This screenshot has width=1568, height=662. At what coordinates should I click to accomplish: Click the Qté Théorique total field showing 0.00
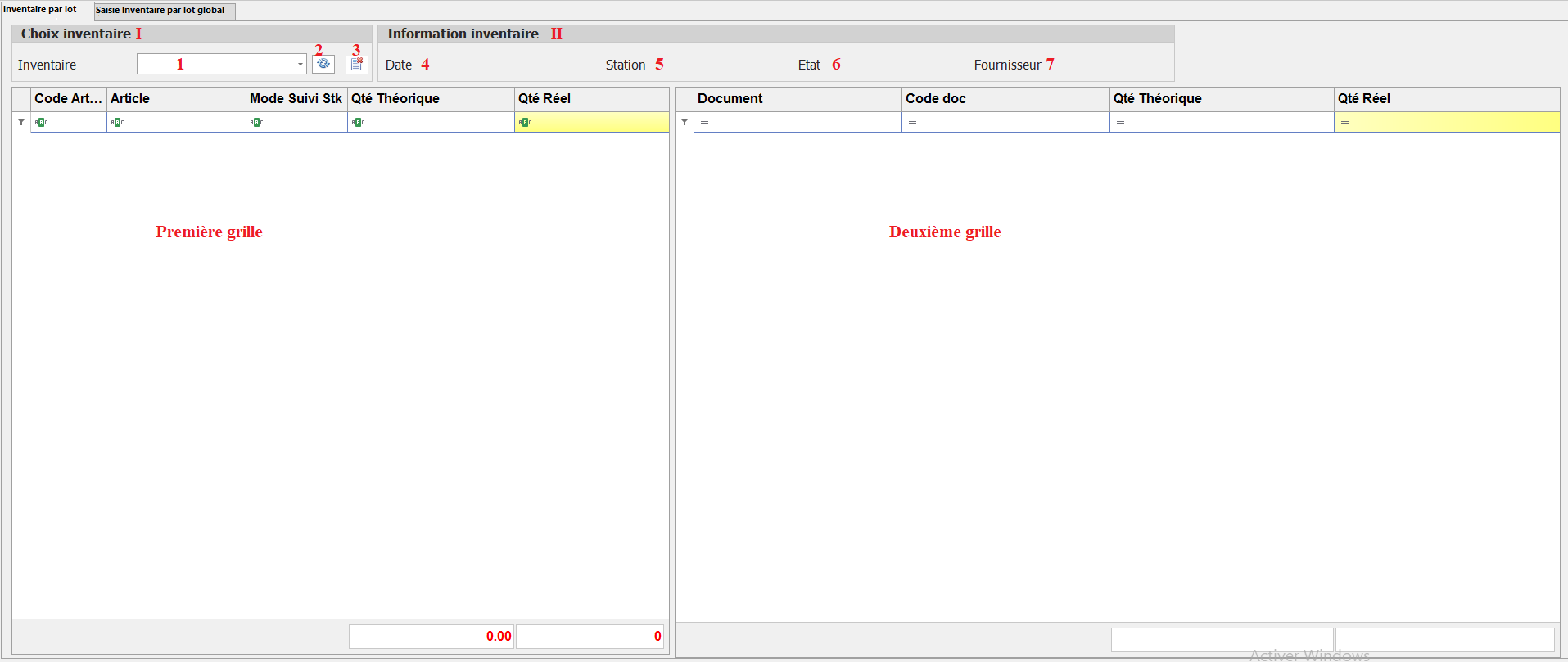click(431, 636)
